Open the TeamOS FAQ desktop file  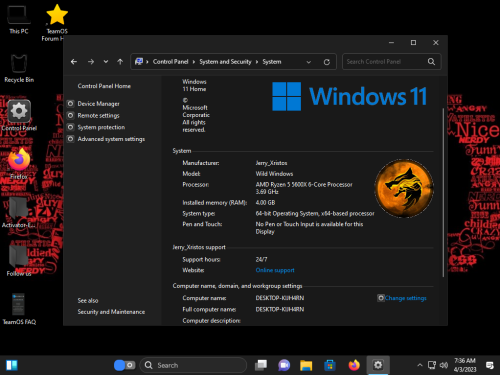[x=19, y=309]
